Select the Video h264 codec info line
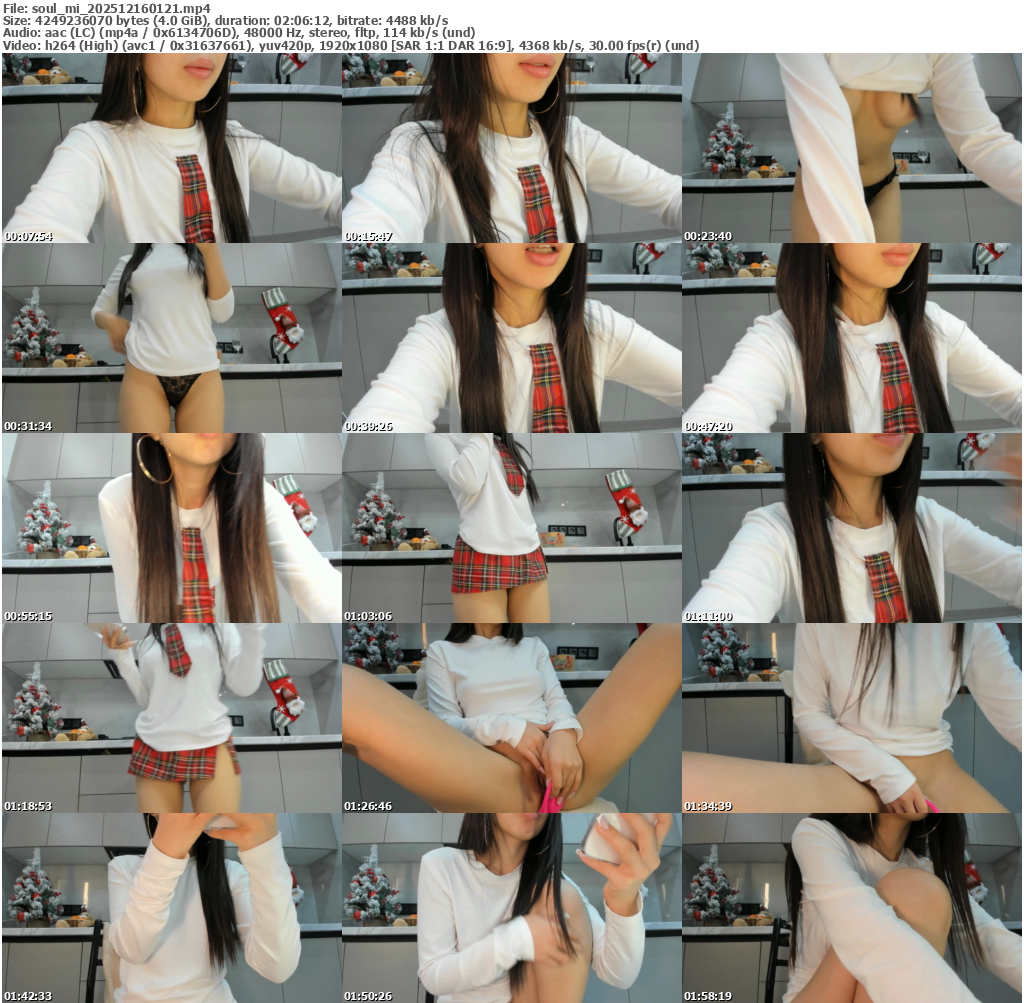The width and height of the screenshot is (1024, 1003). [351, 45]
